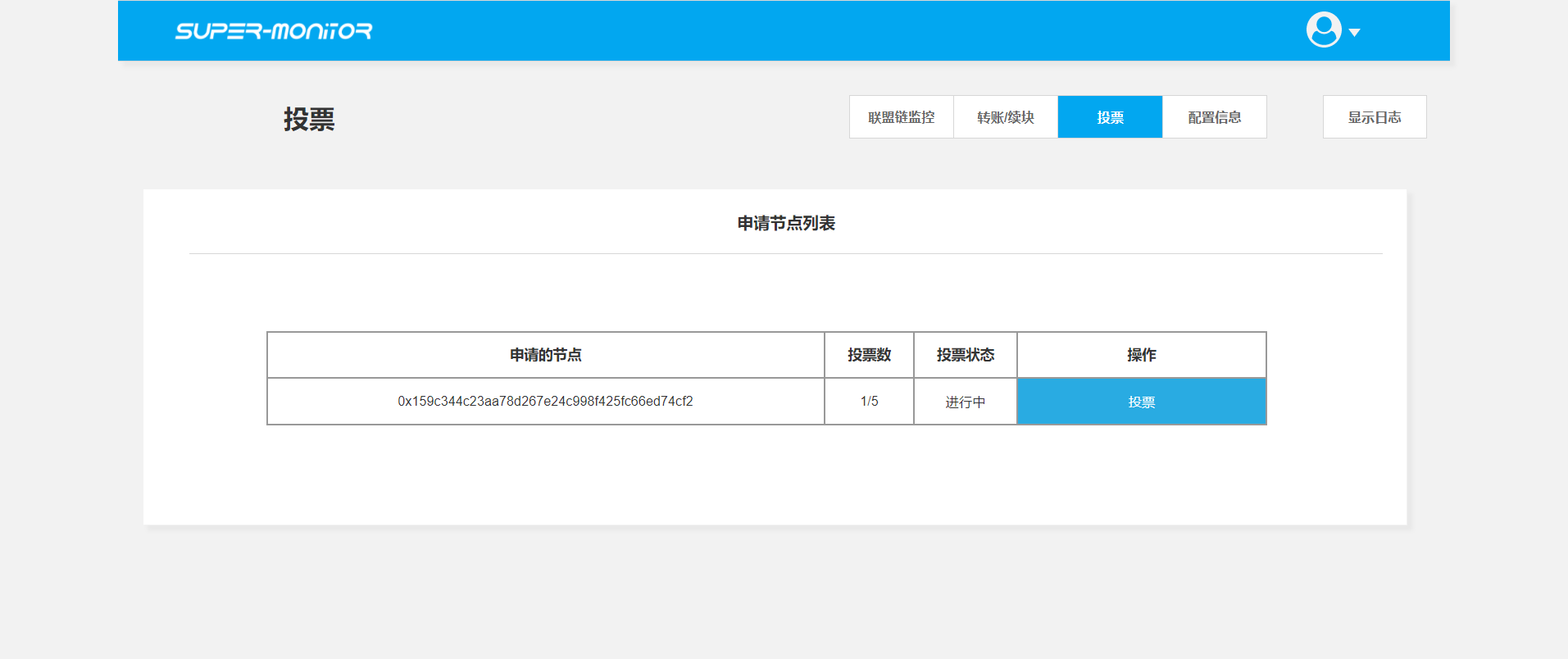
Task: Click the large 投票 page heading
Action: (309, 120)
